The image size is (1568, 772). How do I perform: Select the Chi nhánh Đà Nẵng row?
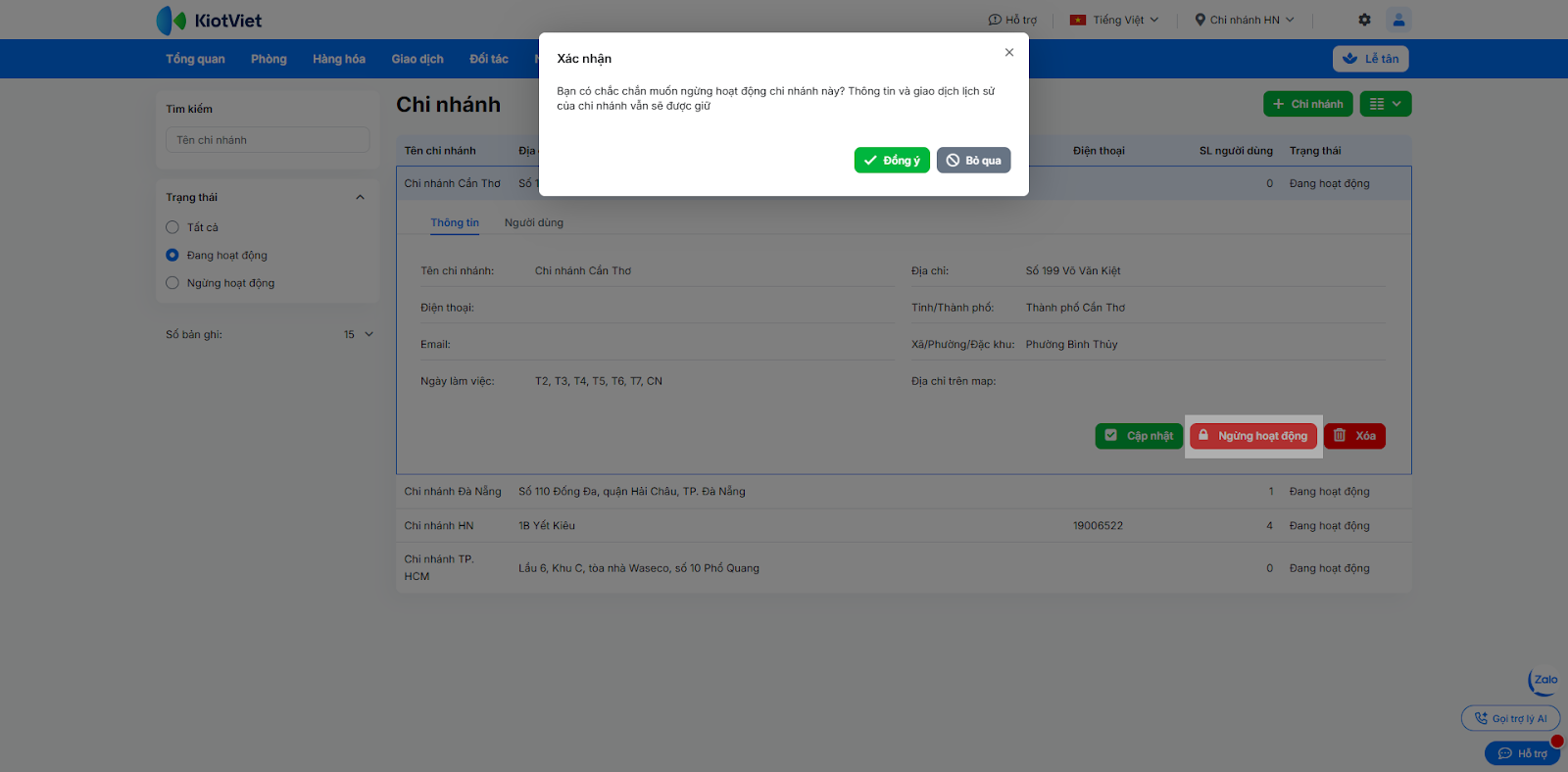[x=904, y=492]
